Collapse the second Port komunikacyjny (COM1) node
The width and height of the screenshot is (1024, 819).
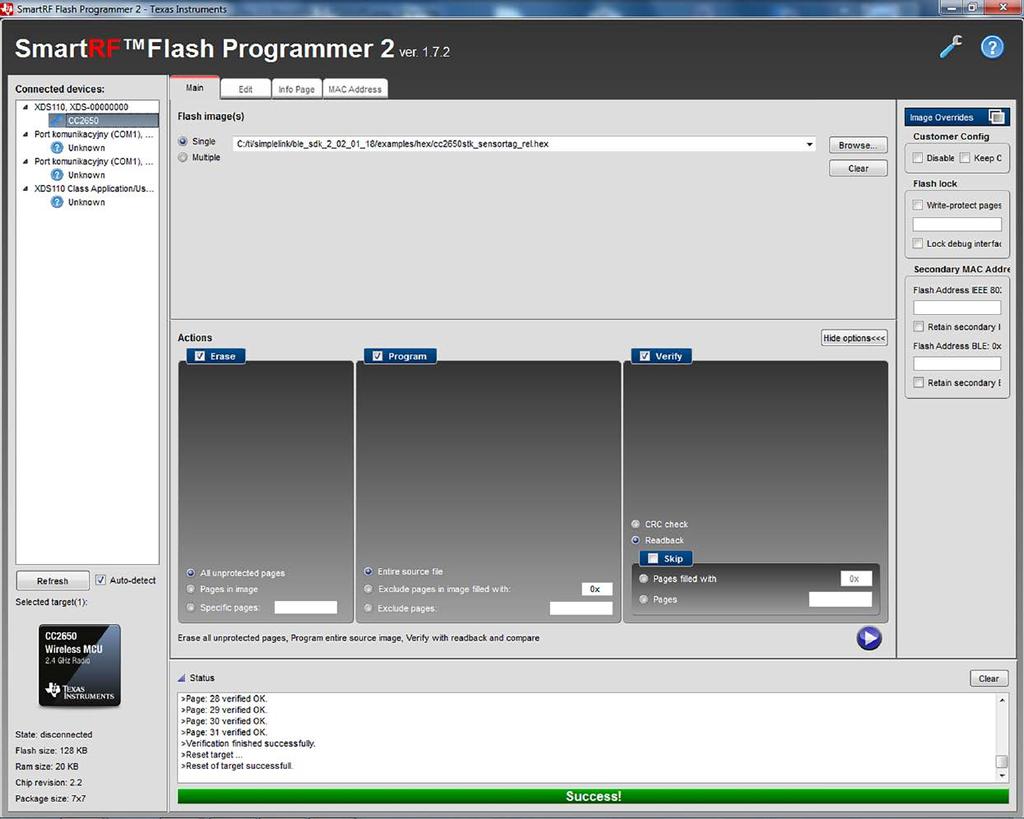point(25,161)
